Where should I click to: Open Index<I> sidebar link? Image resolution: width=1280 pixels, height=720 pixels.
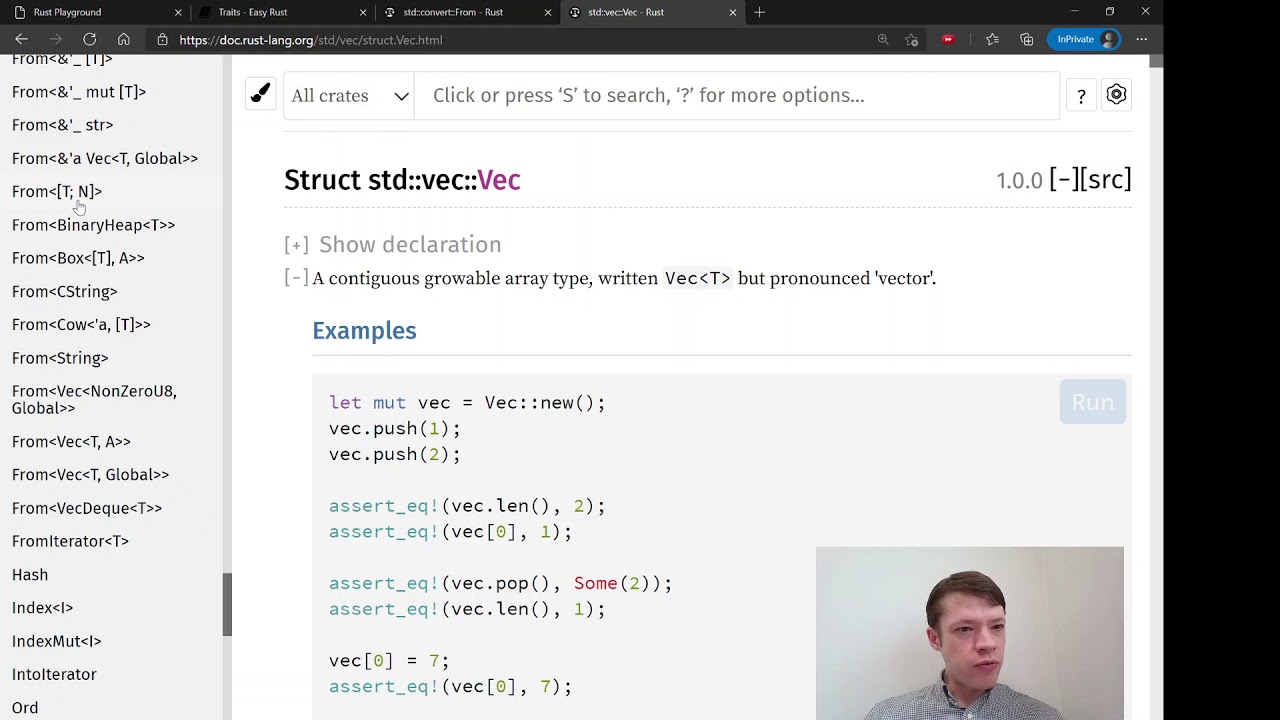coord(42,608)
